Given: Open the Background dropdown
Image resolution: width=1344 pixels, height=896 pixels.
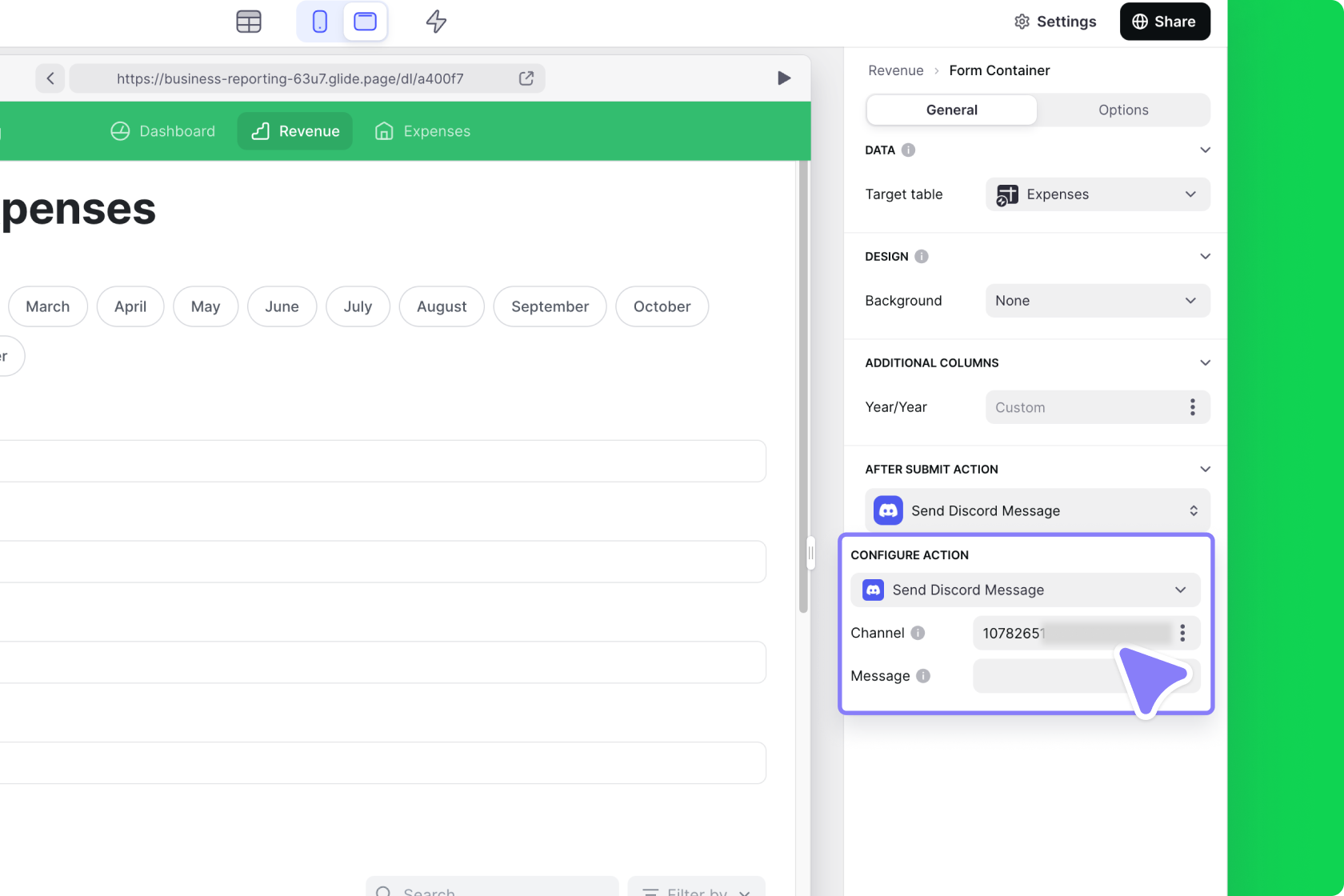Looking at the screenshot, I should [x=1097, y=301].
